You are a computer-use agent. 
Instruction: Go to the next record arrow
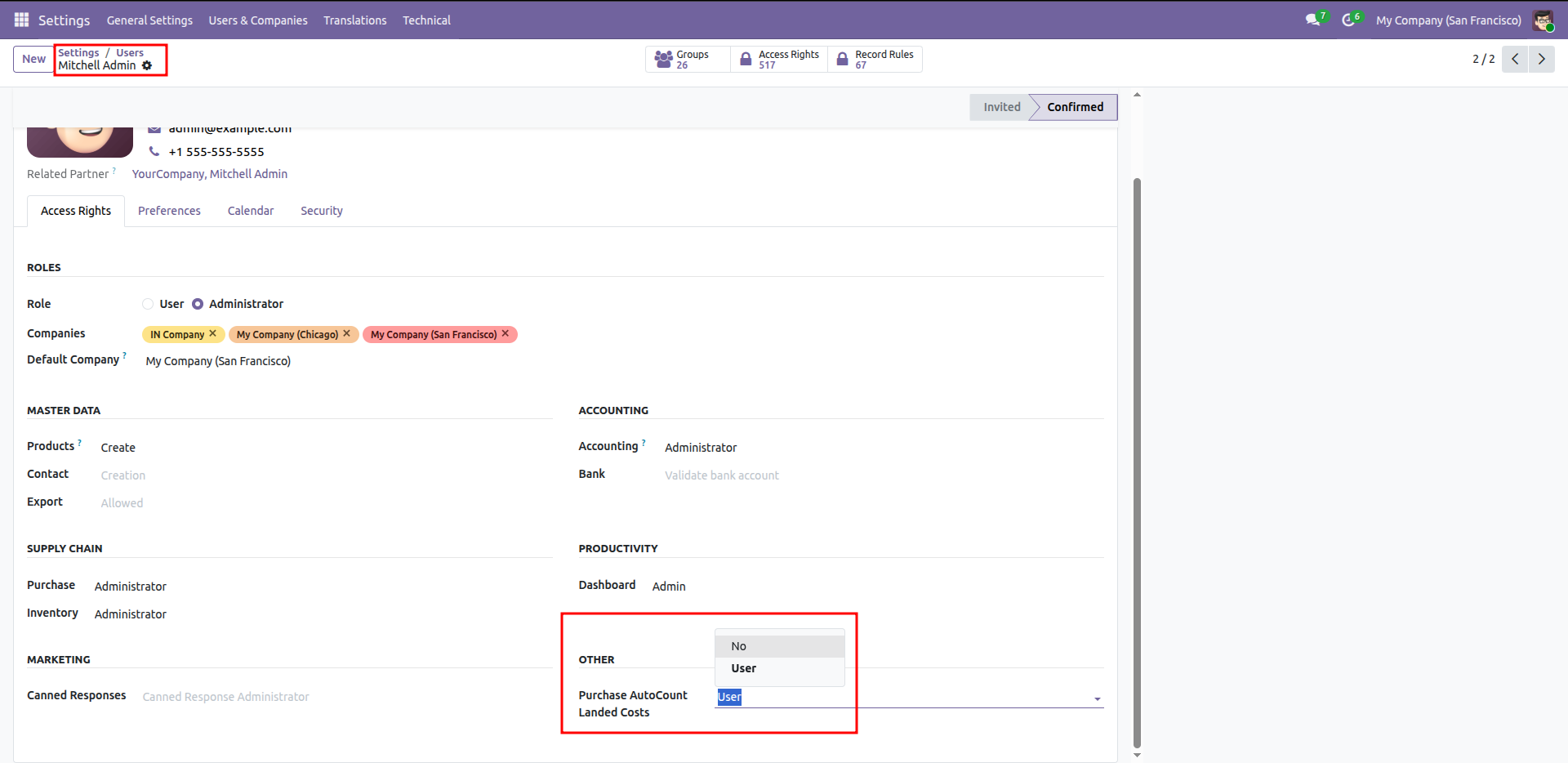click(x=1541, y=59)
